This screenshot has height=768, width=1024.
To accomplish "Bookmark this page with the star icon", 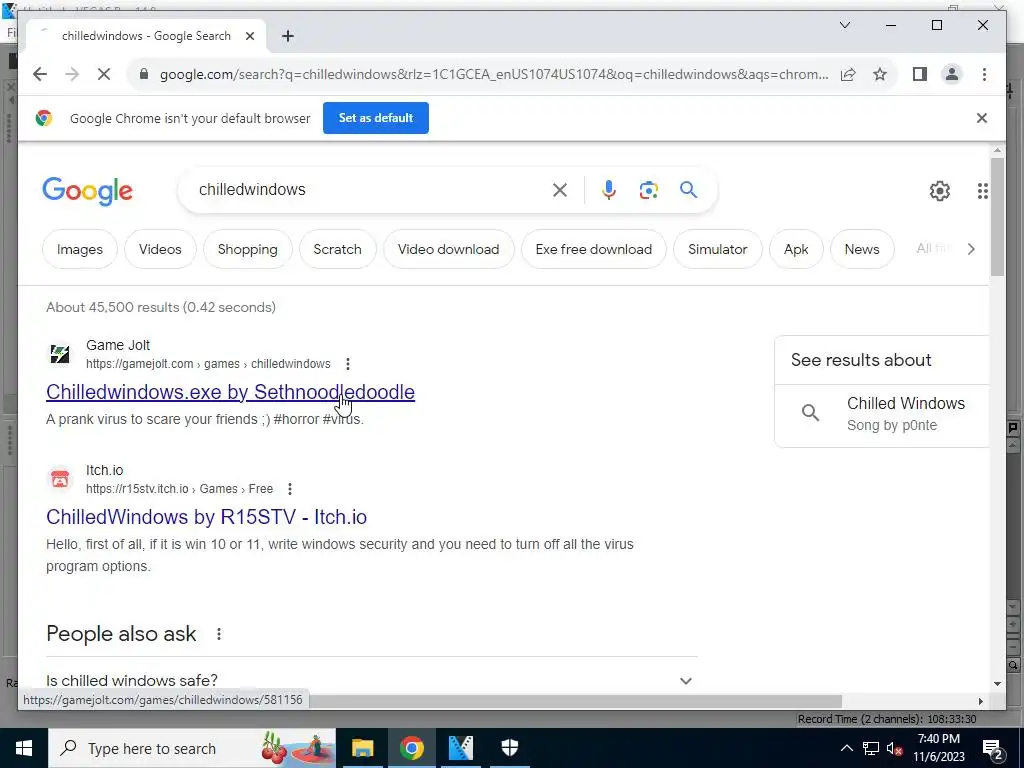I will 880,74.
